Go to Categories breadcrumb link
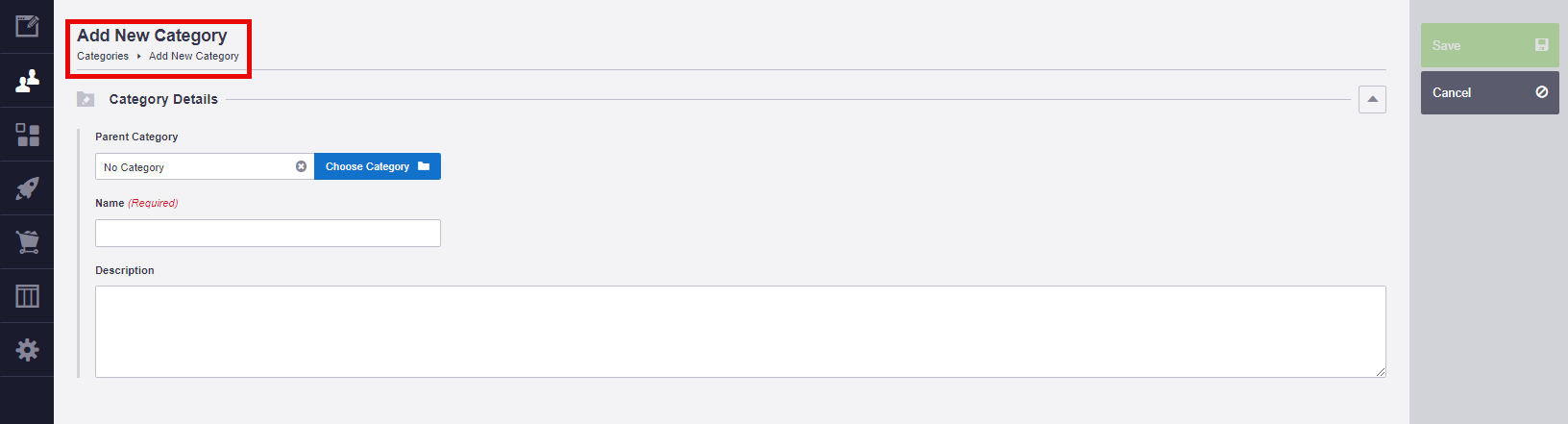Image resolution: width=1568 pixels, height=424 pixels. point(103,56)
